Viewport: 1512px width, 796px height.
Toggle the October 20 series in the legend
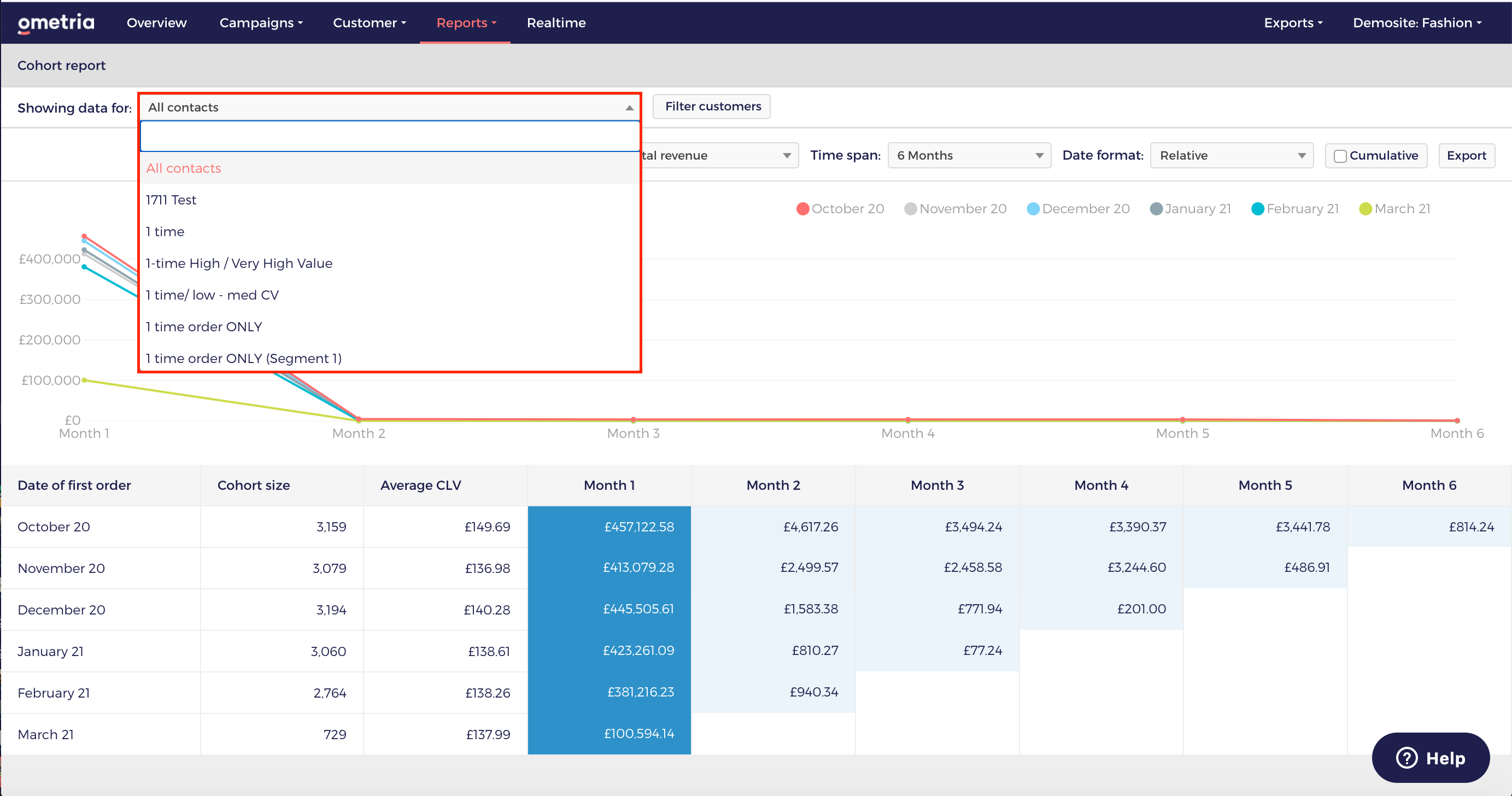(841, 208)
